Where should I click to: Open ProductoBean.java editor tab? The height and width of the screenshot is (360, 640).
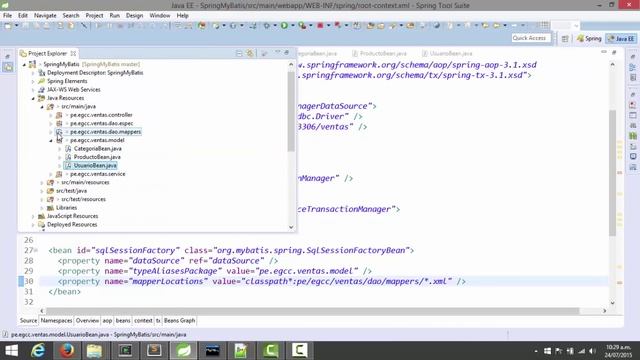click(x=379, y=53)
